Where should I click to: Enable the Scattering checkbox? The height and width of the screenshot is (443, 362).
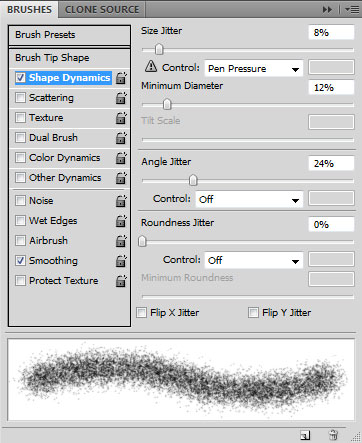pos(20,98)
